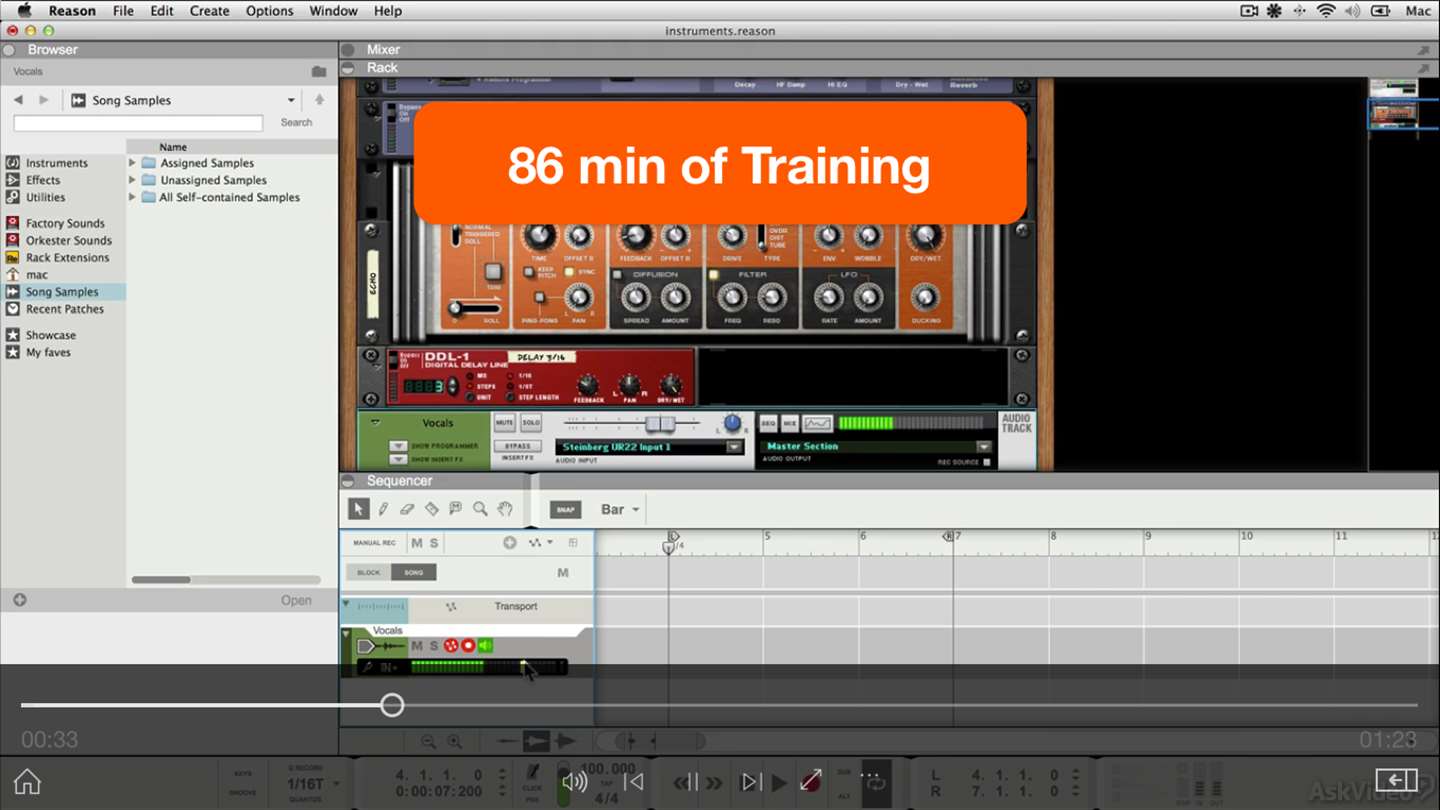Collapse the Vocals track in sequencer
Viewport: 1440px width, 810px height.
click(x=346, y=633)
